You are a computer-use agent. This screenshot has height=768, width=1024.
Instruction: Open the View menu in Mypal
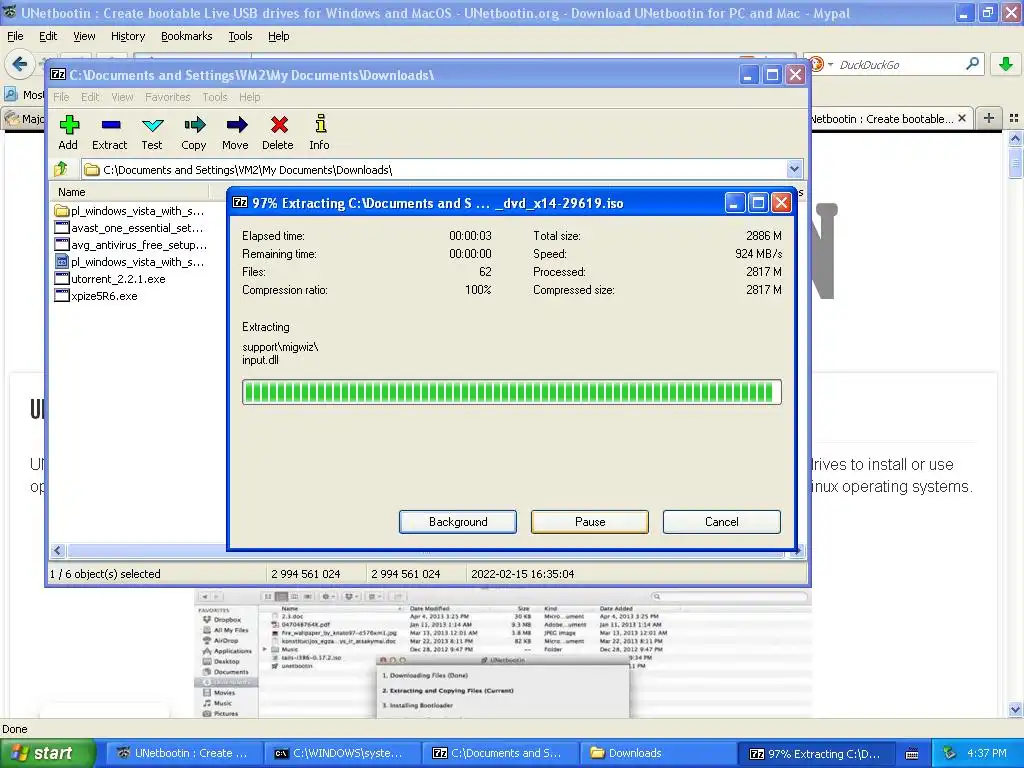coord(84,36)
